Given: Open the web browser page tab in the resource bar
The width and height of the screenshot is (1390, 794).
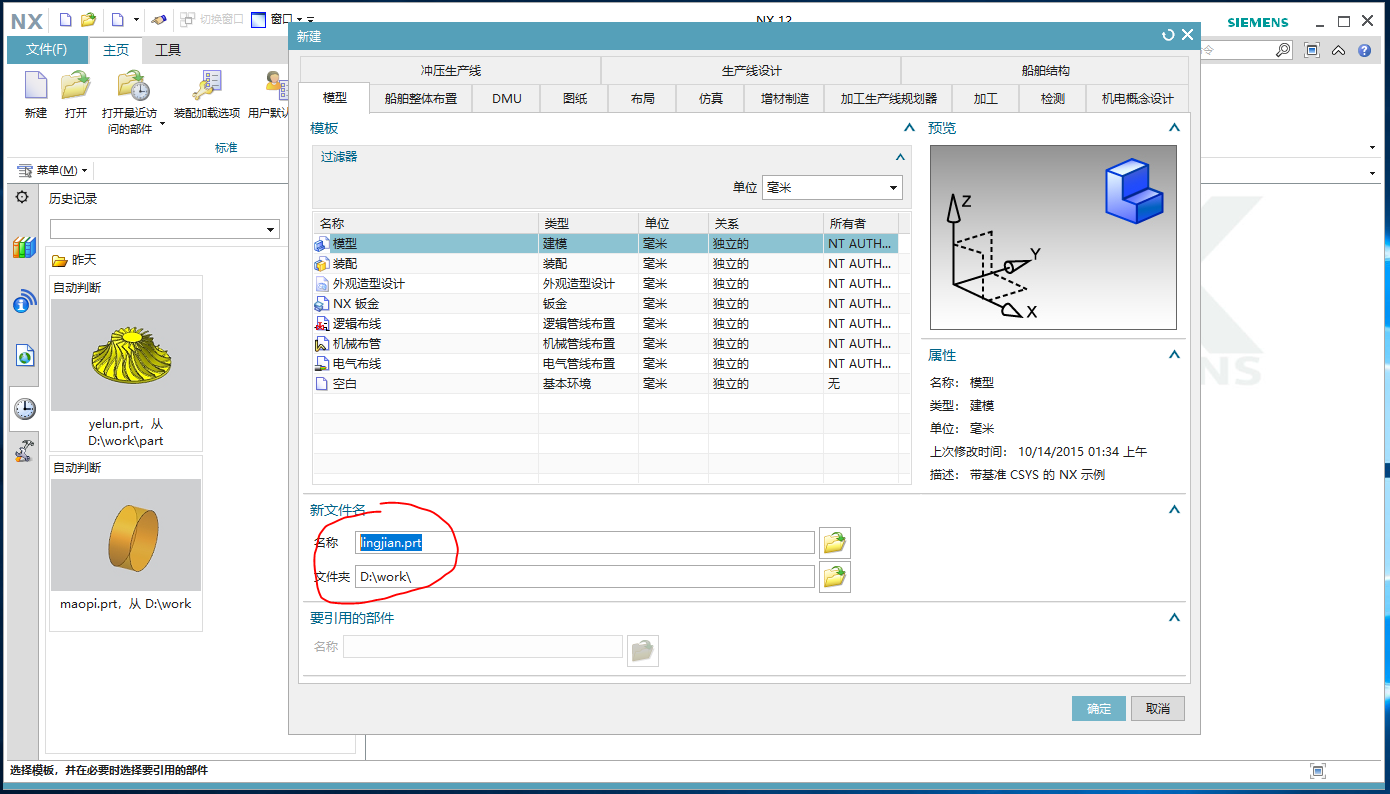Looking at the screenshot, I should click(24, 355).
